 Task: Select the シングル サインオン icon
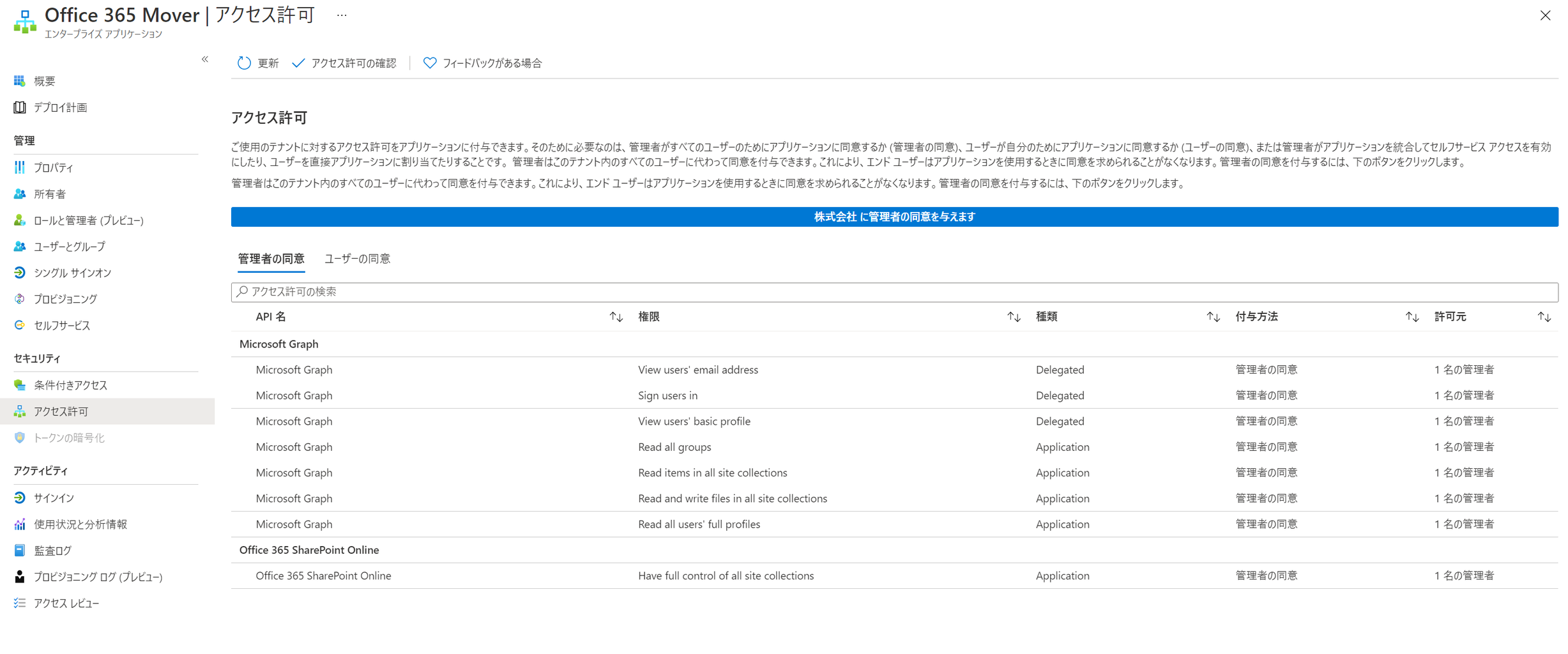[20, 273]
